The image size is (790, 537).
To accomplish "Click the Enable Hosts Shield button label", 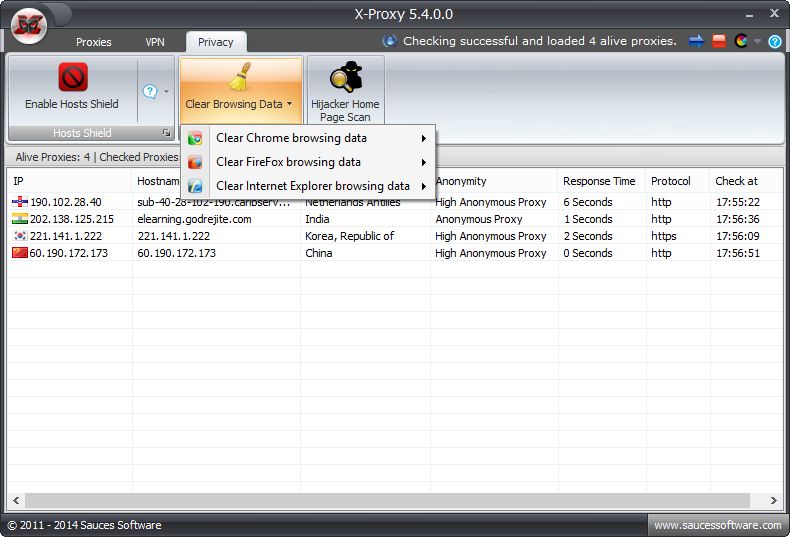I will coord(72,104).
